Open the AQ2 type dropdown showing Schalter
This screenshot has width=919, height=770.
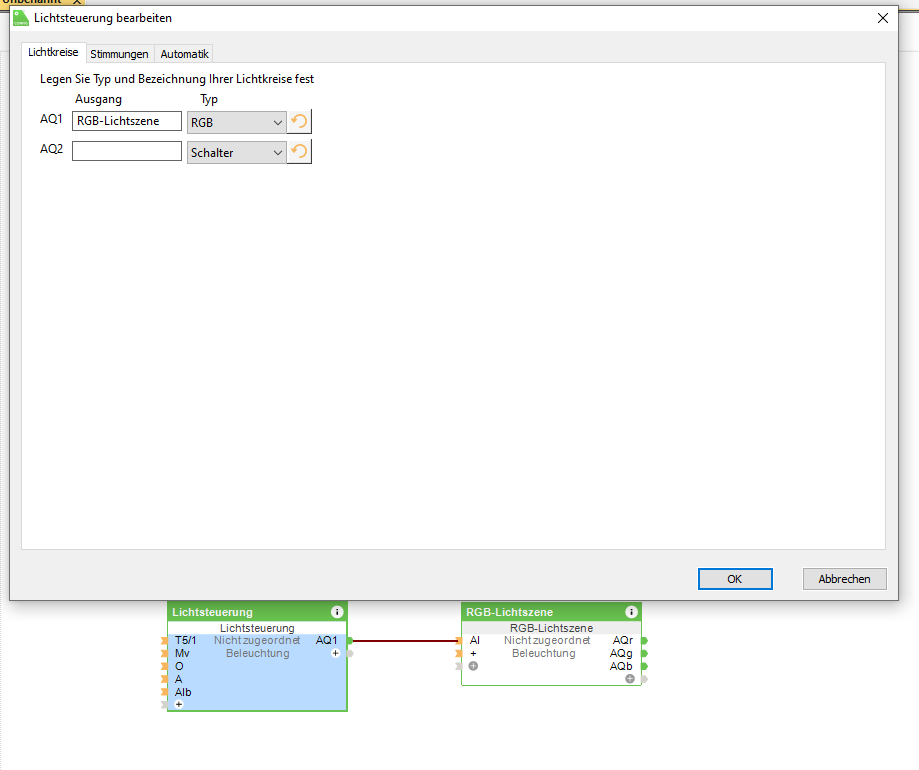(x=236, y=152)
